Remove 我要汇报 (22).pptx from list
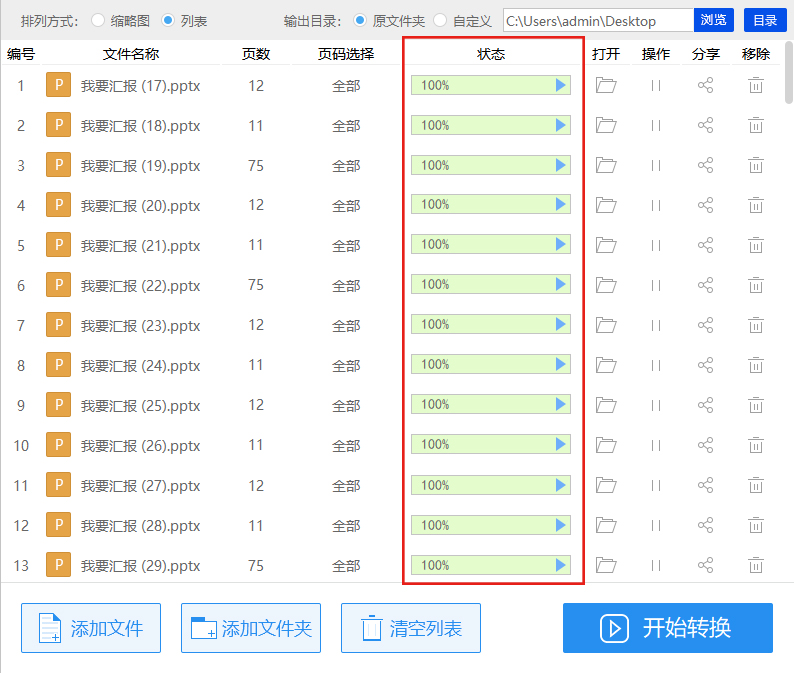This screenshot has width=794, height=673. tap(756, 285)
